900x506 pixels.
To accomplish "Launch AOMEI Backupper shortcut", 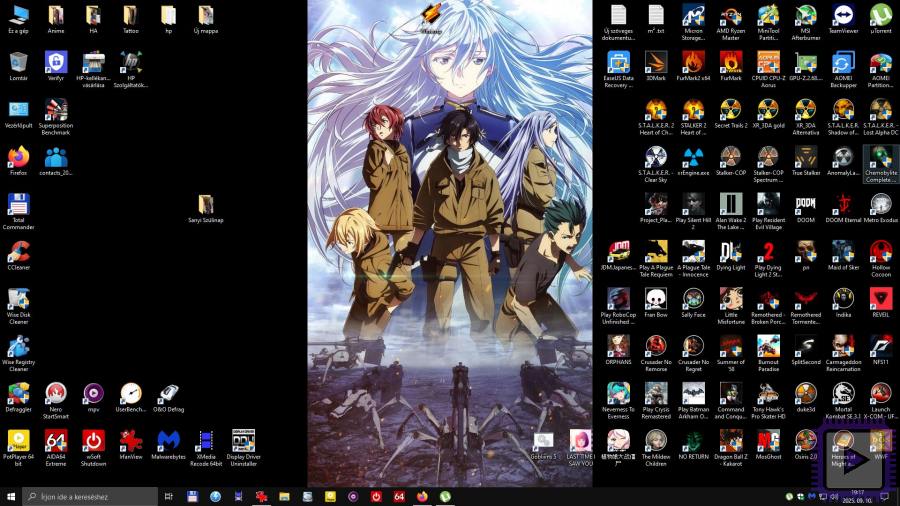I will point(843,70).
